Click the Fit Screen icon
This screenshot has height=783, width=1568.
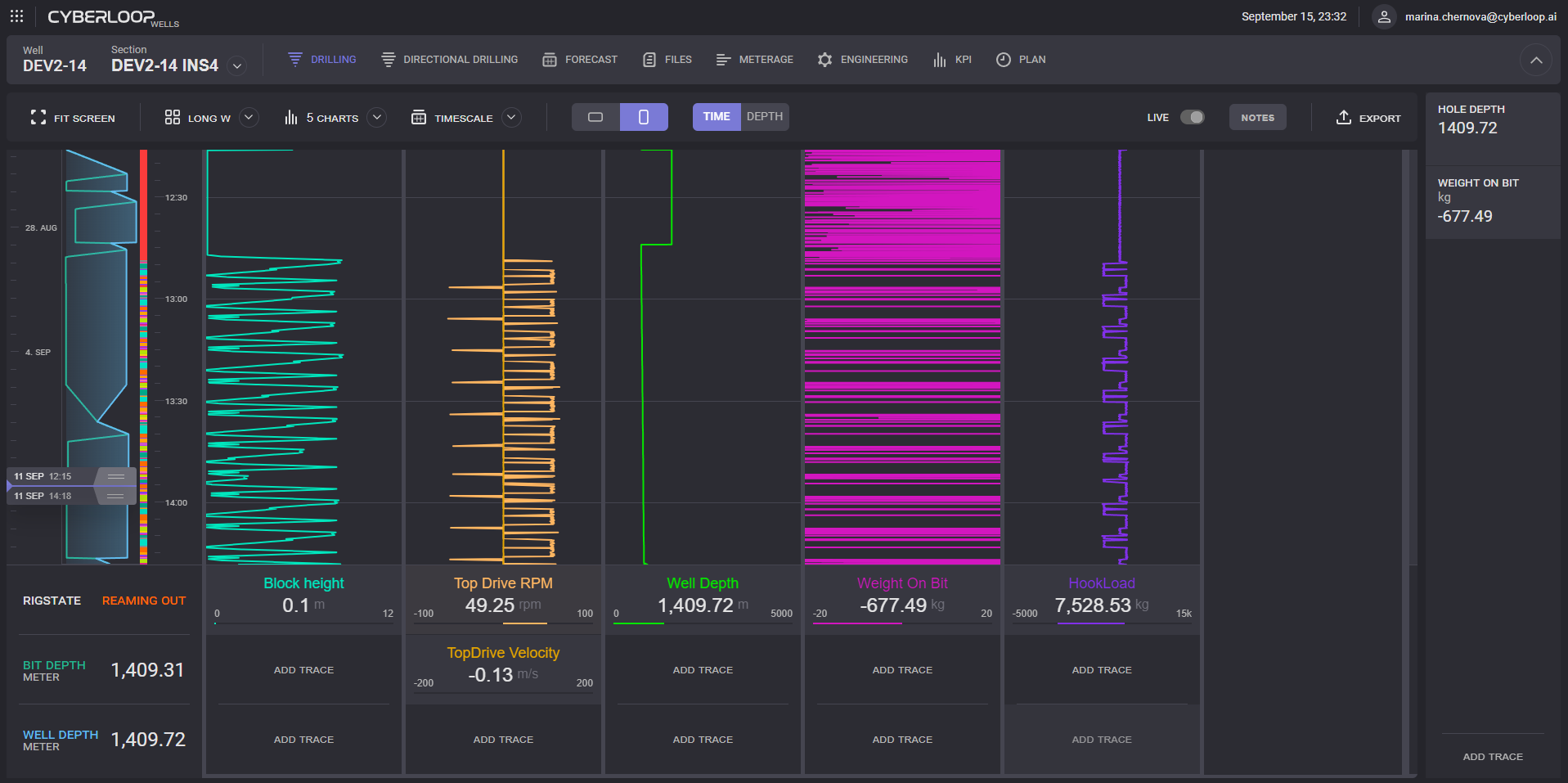click(x=38, y=118)
